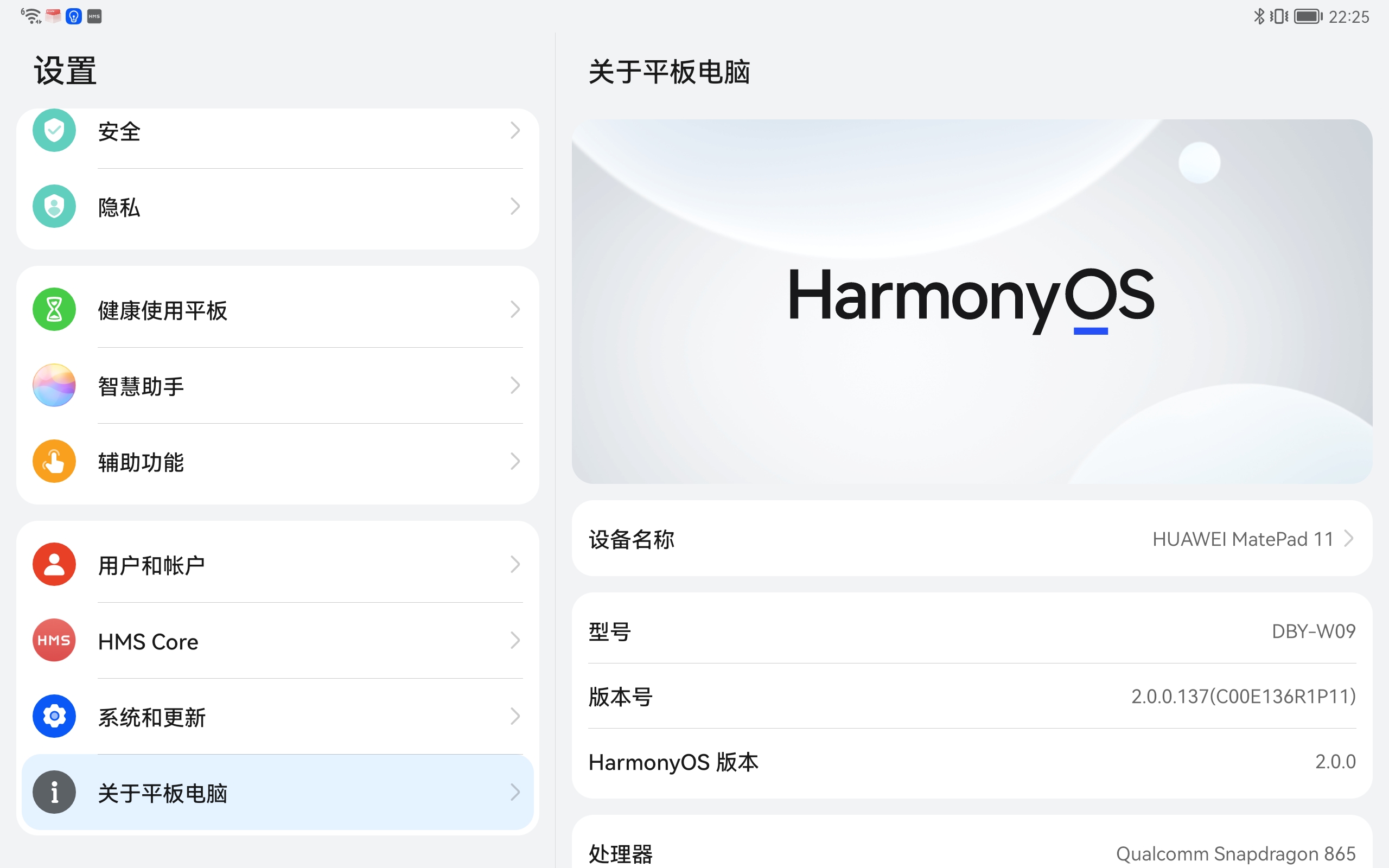This screenshot has width=1389, height=868.
Task: Click the chevron arrow on the 安全 row
Action: (x=515, y=131)
